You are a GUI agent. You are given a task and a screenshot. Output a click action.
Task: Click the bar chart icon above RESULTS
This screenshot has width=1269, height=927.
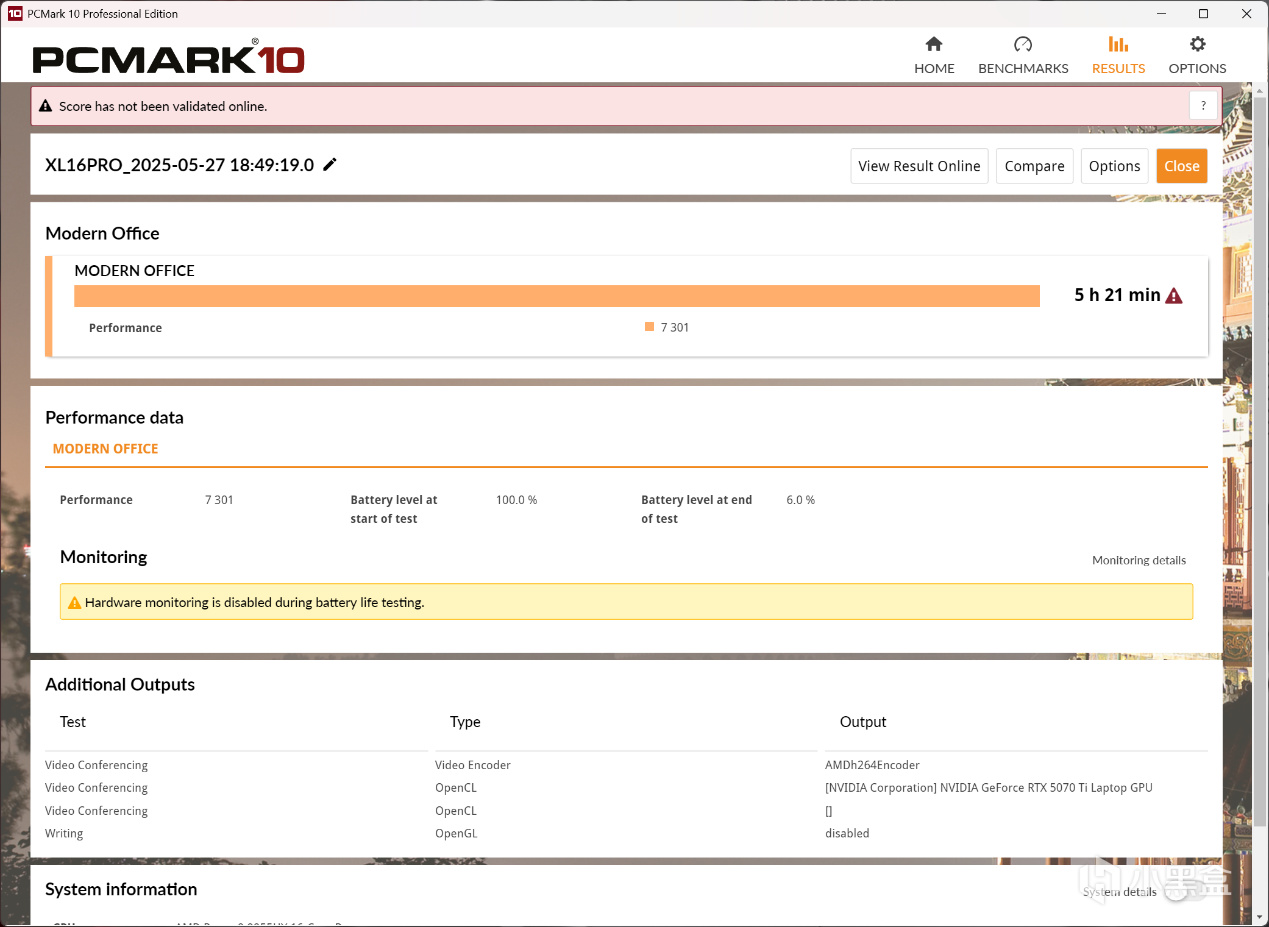(1118, 44)
